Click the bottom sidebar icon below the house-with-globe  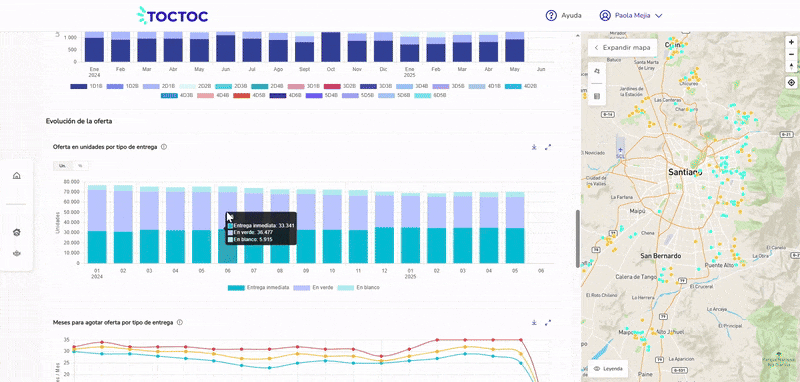(x=17, y=253)
